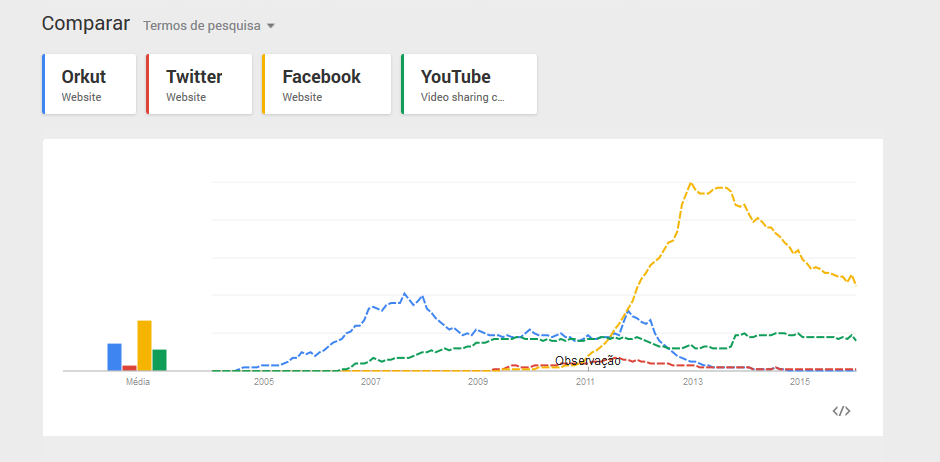Click the 2013 year label on axis
The height and width of the screenshot is (462, 940).
[x=692, y=382]
